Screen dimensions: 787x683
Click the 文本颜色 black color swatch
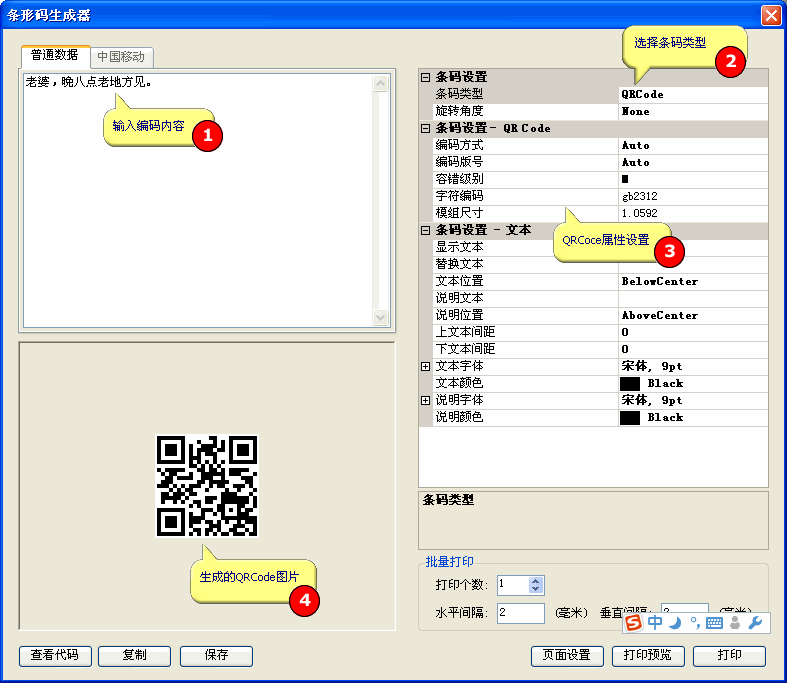tap(630, 383)
